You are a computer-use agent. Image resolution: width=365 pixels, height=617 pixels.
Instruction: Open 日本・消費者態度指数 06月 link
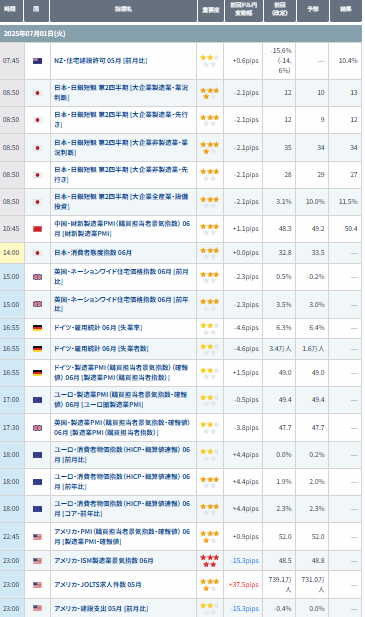point(93,253)
